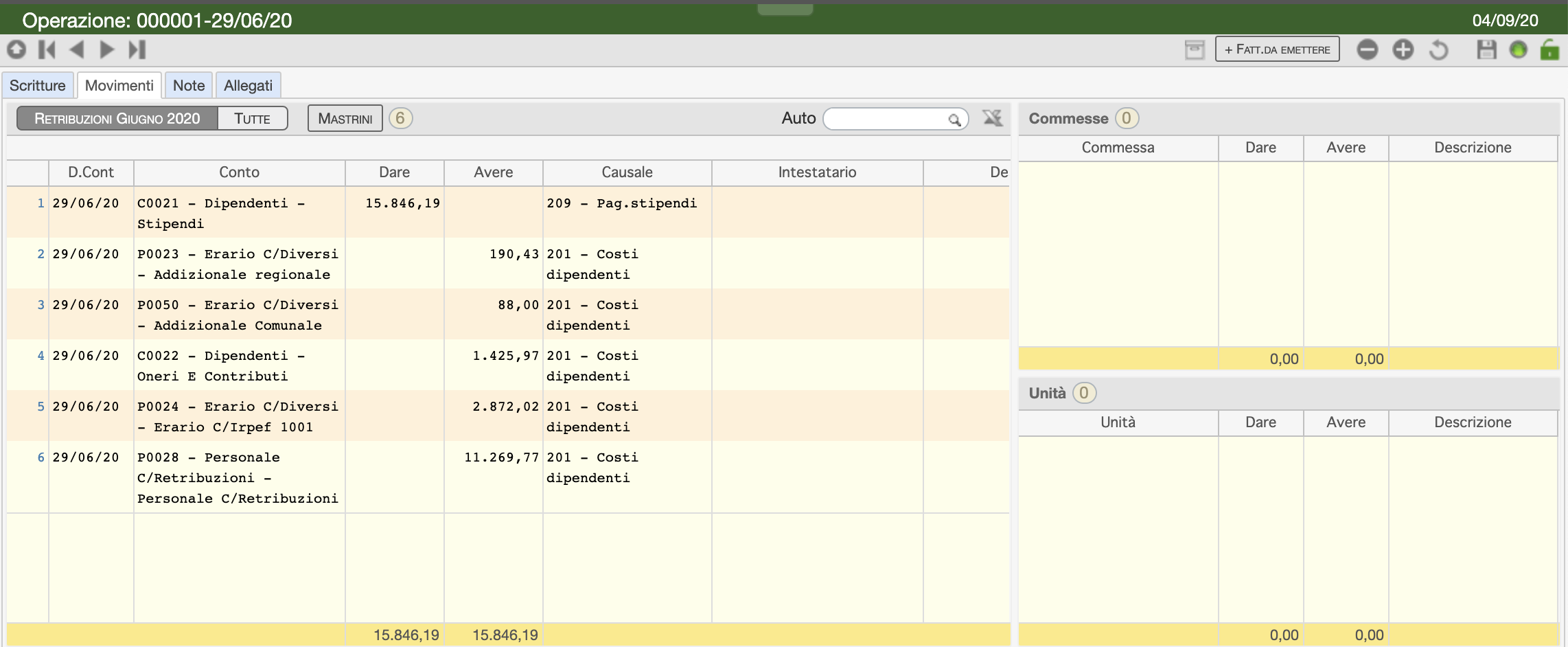Click the plus circle add icon
The width and height of the screenshot is (1568, 647).
[x=1403, y=49]
